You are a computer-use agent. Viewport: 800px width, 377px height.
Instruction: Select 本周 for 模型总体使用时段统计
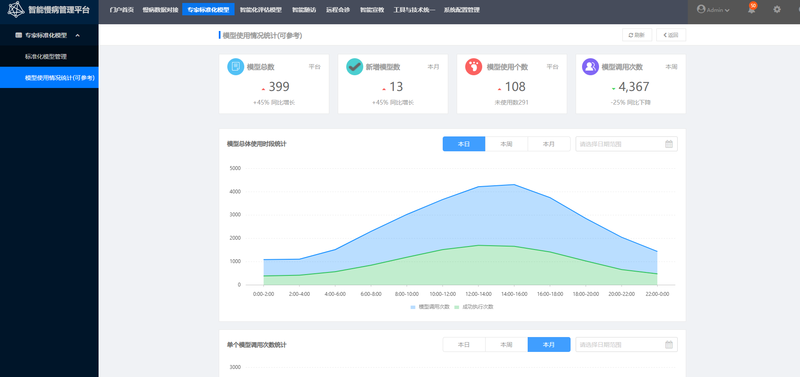point(506,144)
